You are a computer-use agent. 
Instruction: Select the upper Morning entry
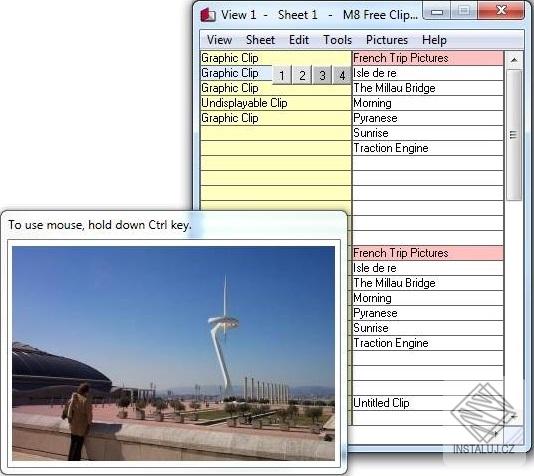428,103
